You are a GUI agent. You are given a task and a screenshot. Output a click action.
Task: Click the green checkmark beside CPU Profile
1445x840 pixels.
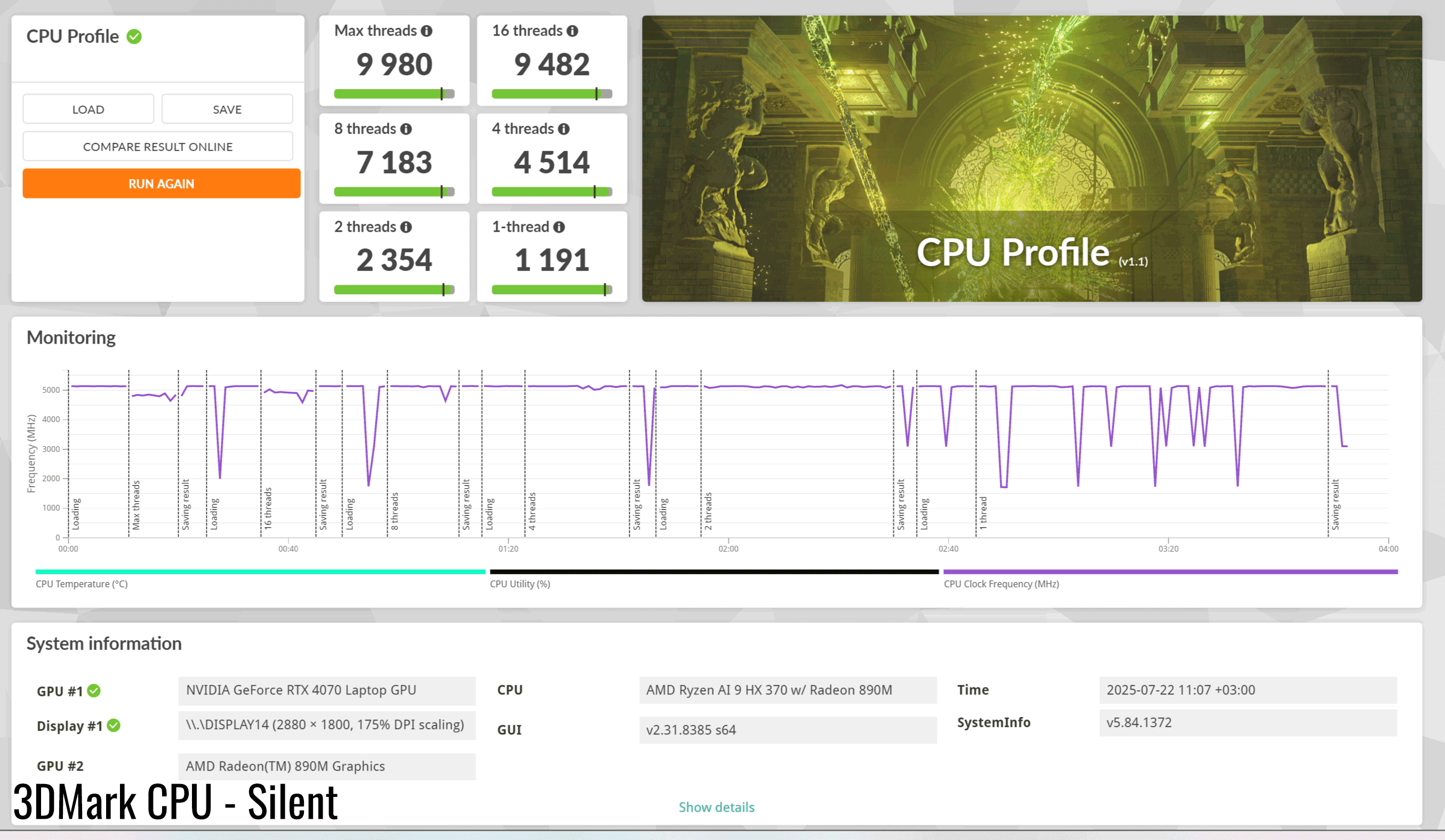pos(134,37)
